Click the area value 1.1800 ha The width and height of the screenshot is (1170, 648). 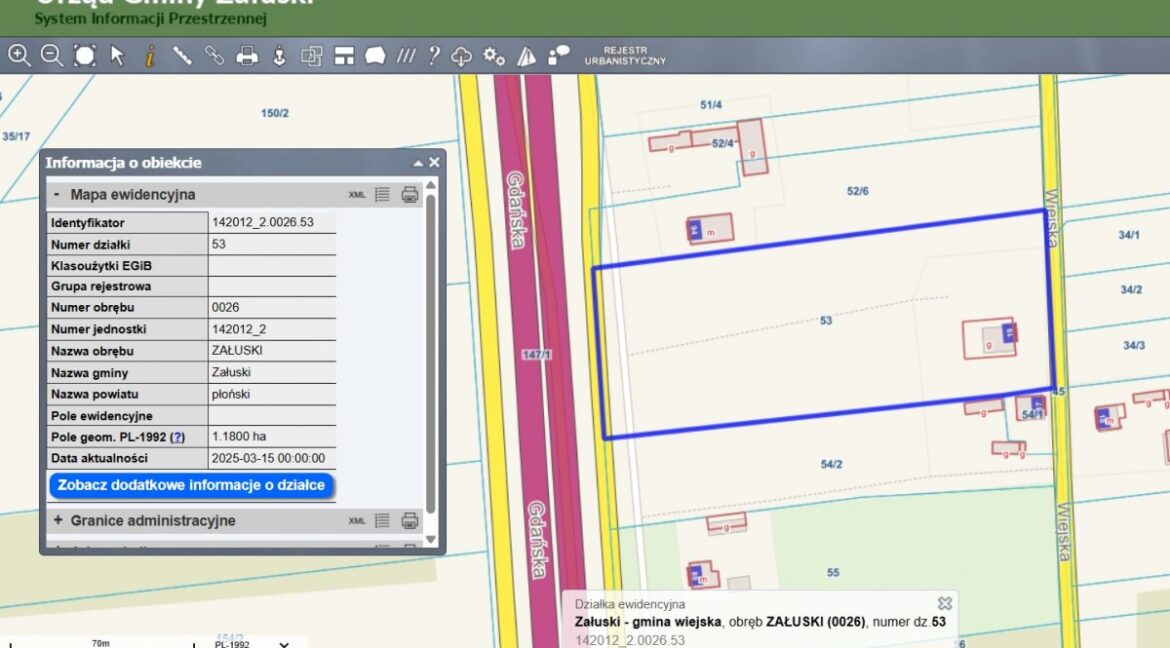239,436
